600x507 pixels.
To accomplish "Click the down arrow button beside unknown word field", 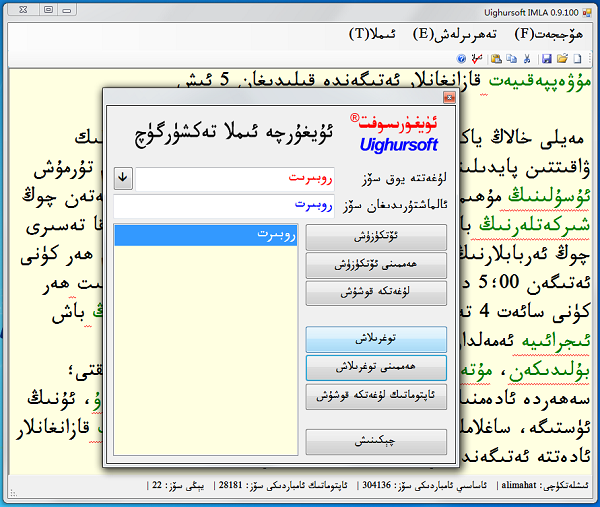I will (x=123, y=178).
